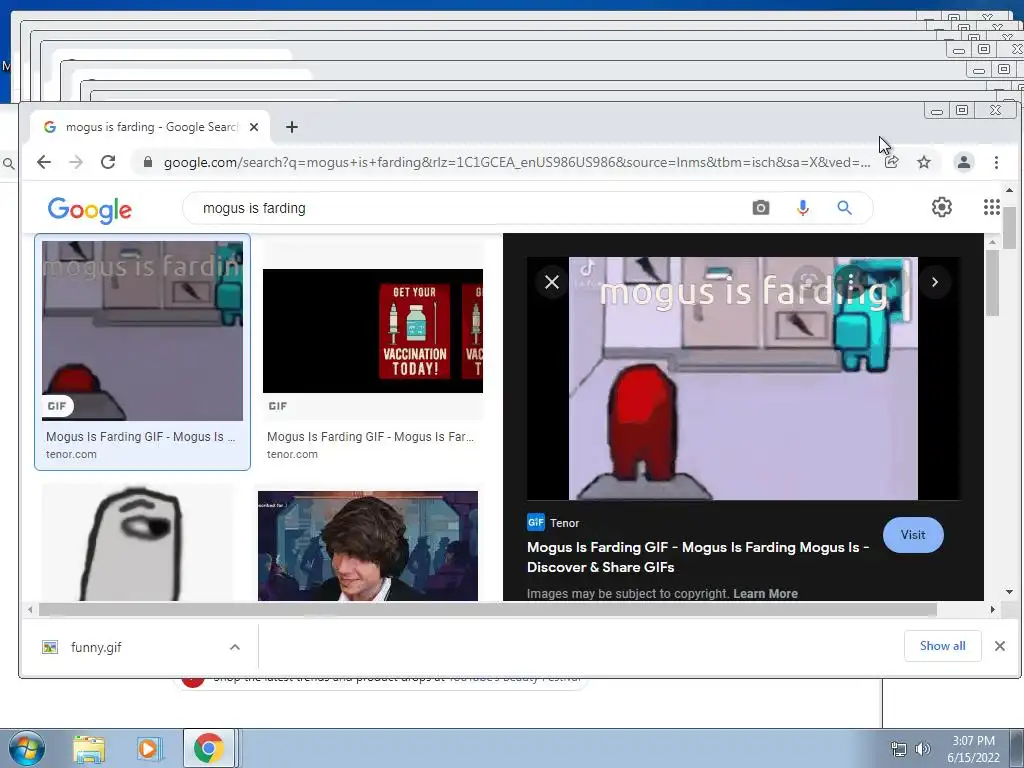Go to Google homepage via logo

coord(89,210)
